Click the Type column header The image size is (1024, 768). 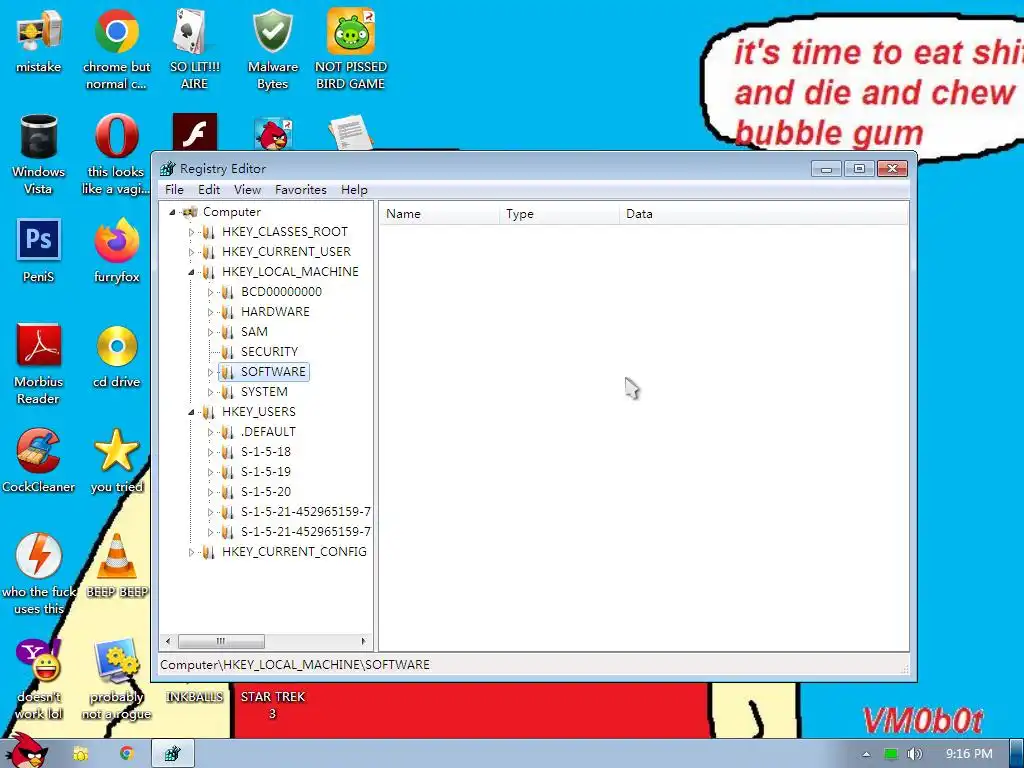click(559, 214)
